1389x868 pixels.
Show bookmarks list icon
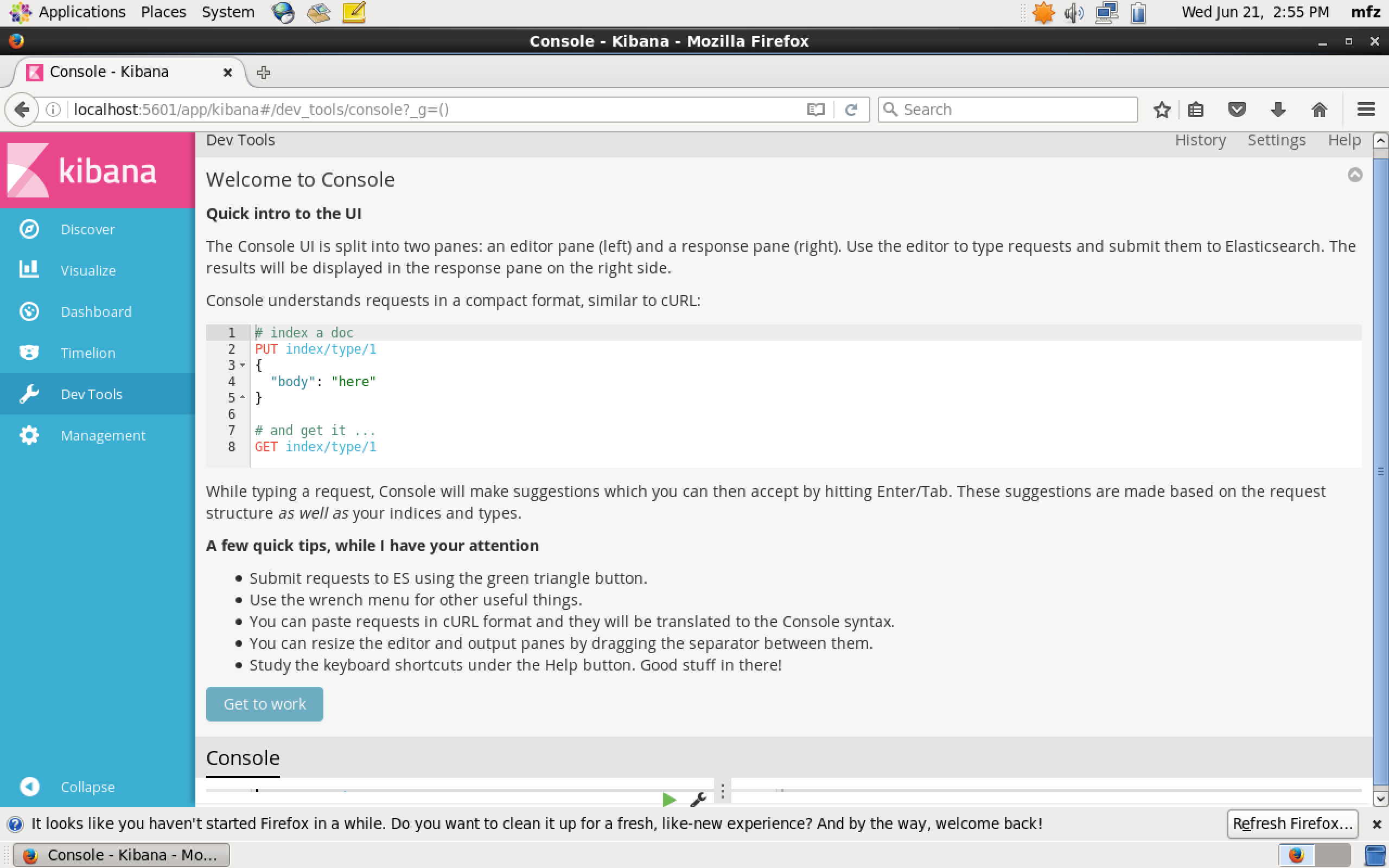pyautogui.click(x=1196, y=110)
